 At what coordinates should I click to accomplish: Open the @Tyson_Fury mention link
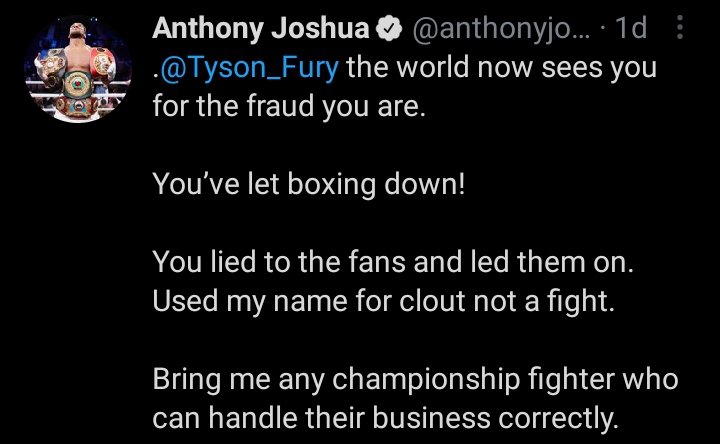pyautogui.click(x=248, y=68)
